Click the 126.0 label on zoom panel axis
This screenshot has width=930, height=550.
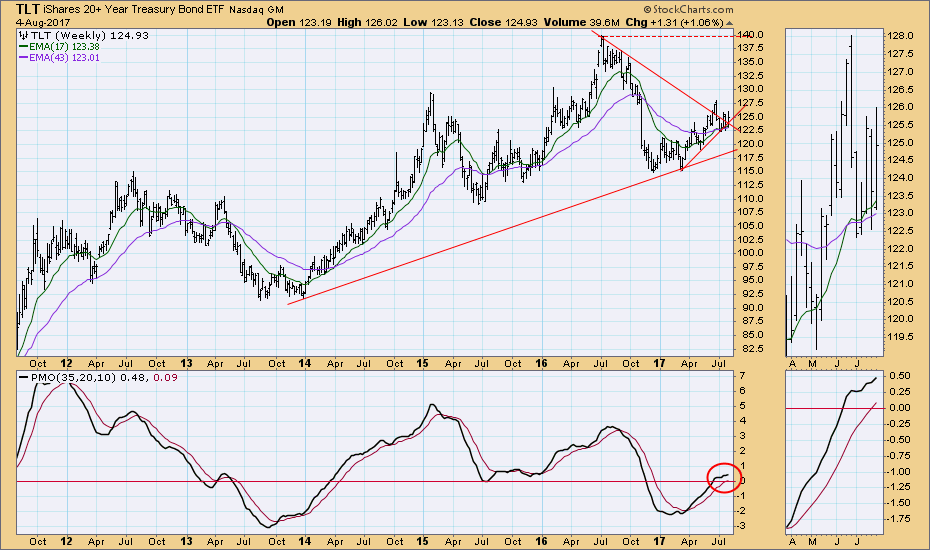coord(902,107)
